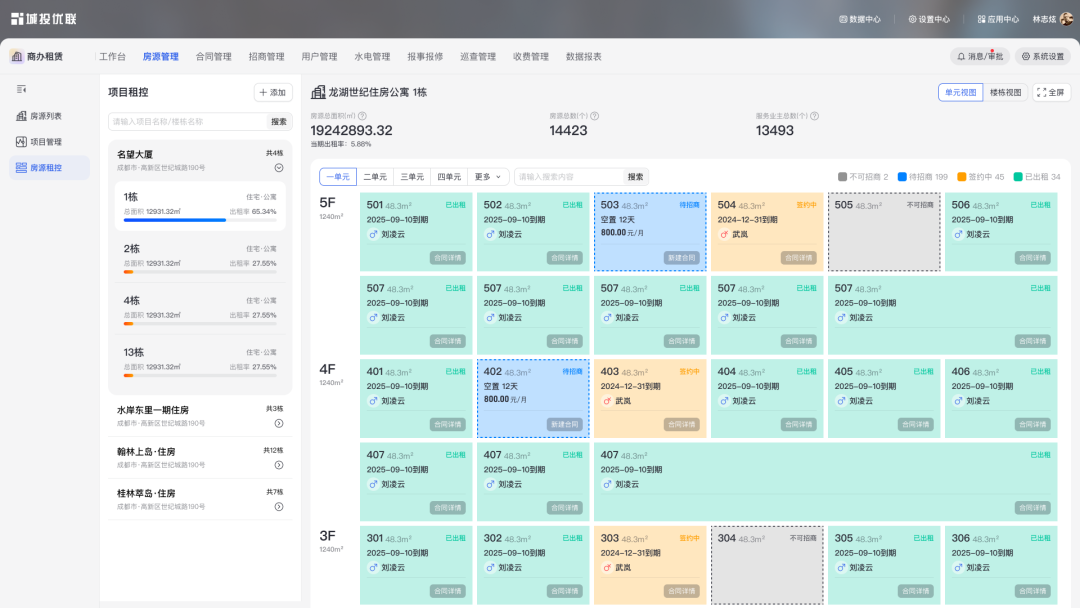This screenshot has width=1080, height=608.
Task: Select the 项目管理 sidebar icon
Action: (x=19, y=141)
